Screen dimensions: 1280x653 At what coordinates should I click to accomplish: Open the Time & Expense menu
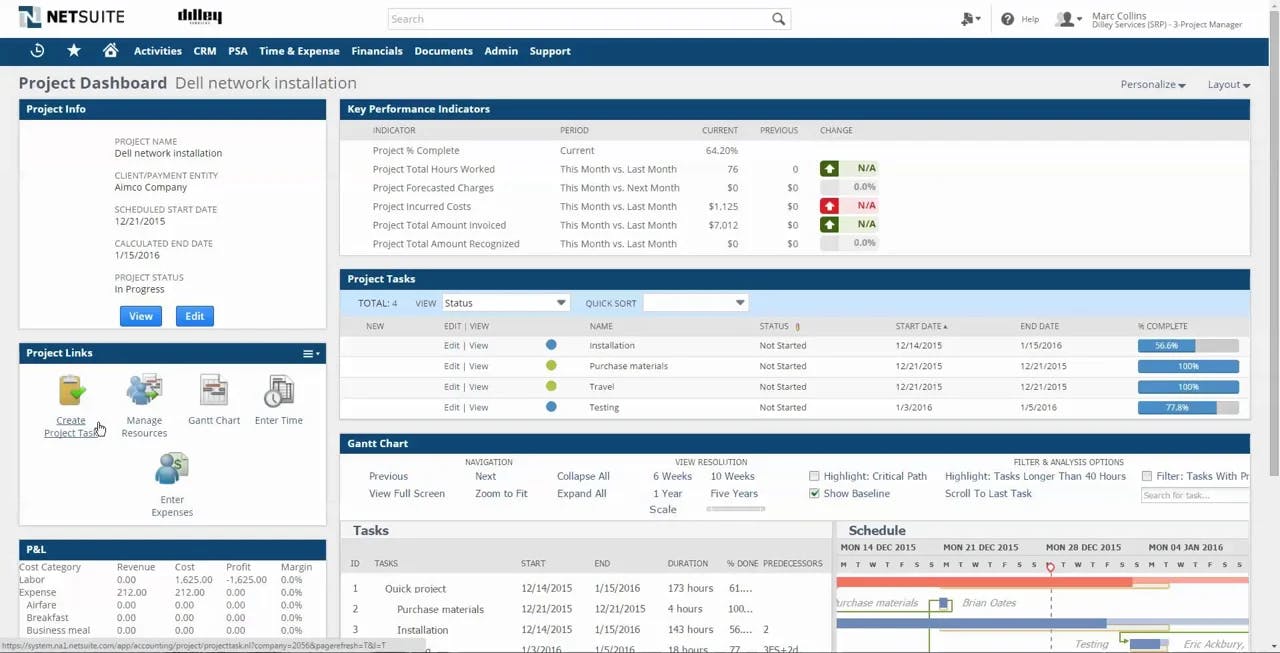pos(299,51)
